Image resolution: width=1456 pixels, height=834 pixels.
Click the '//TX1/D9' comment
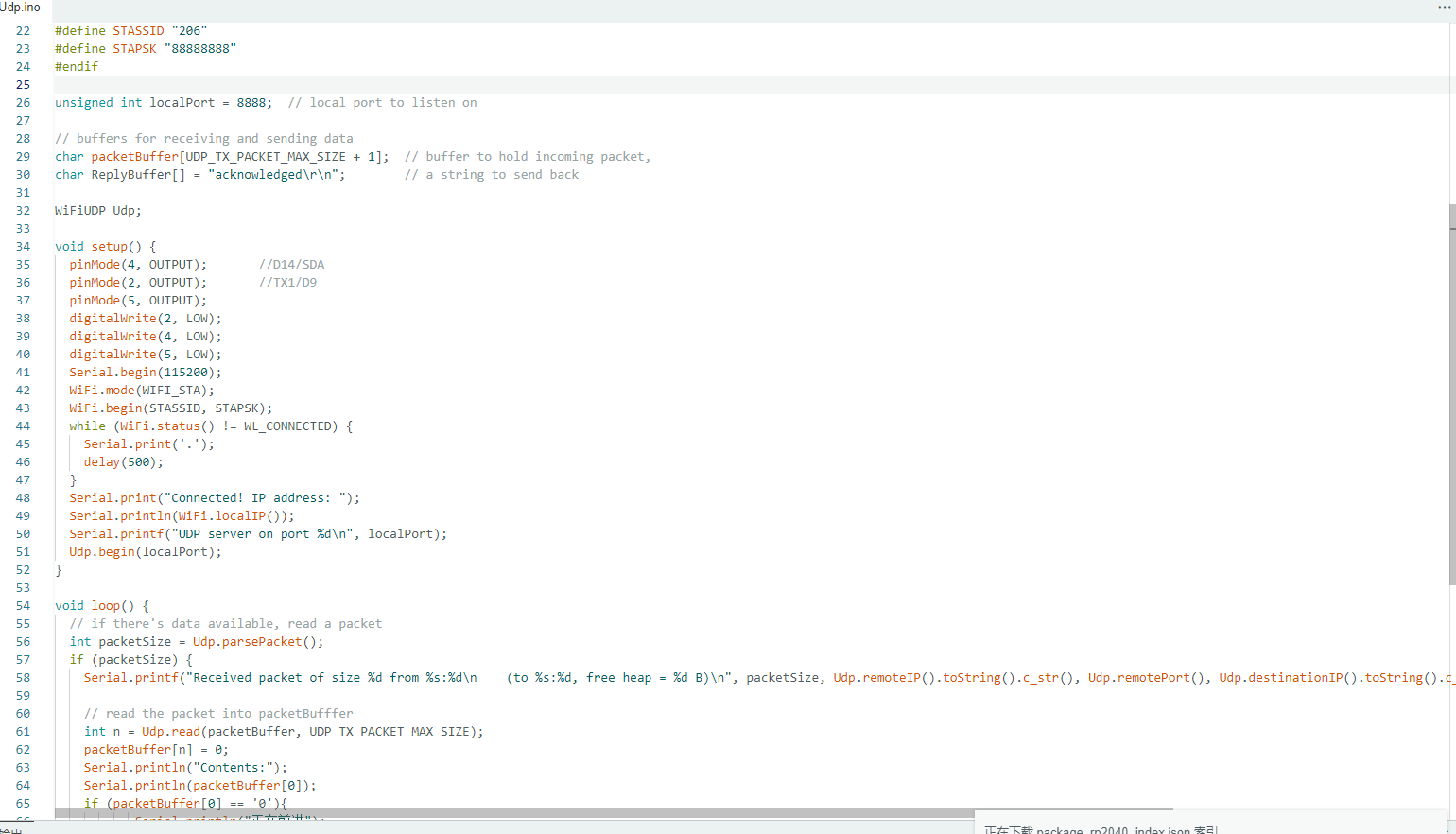(x=287, y=283)
